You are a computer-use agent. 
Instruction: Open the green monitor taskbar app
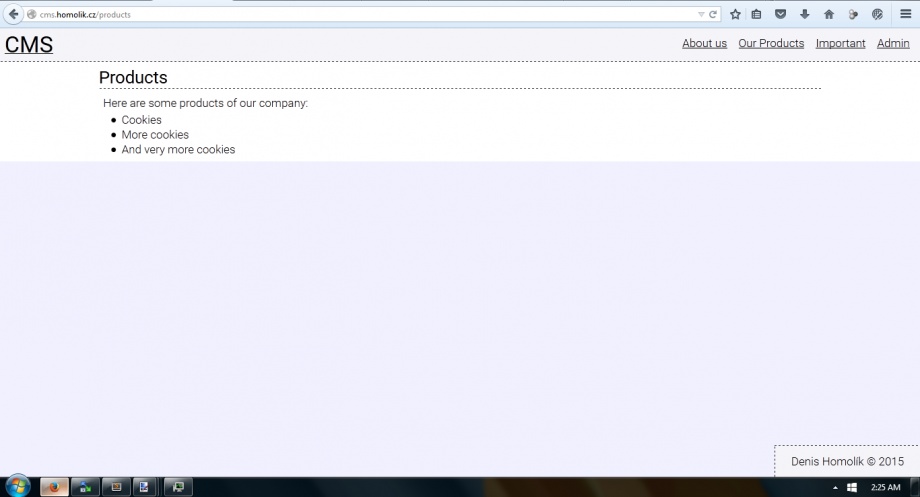coord(178,487)
